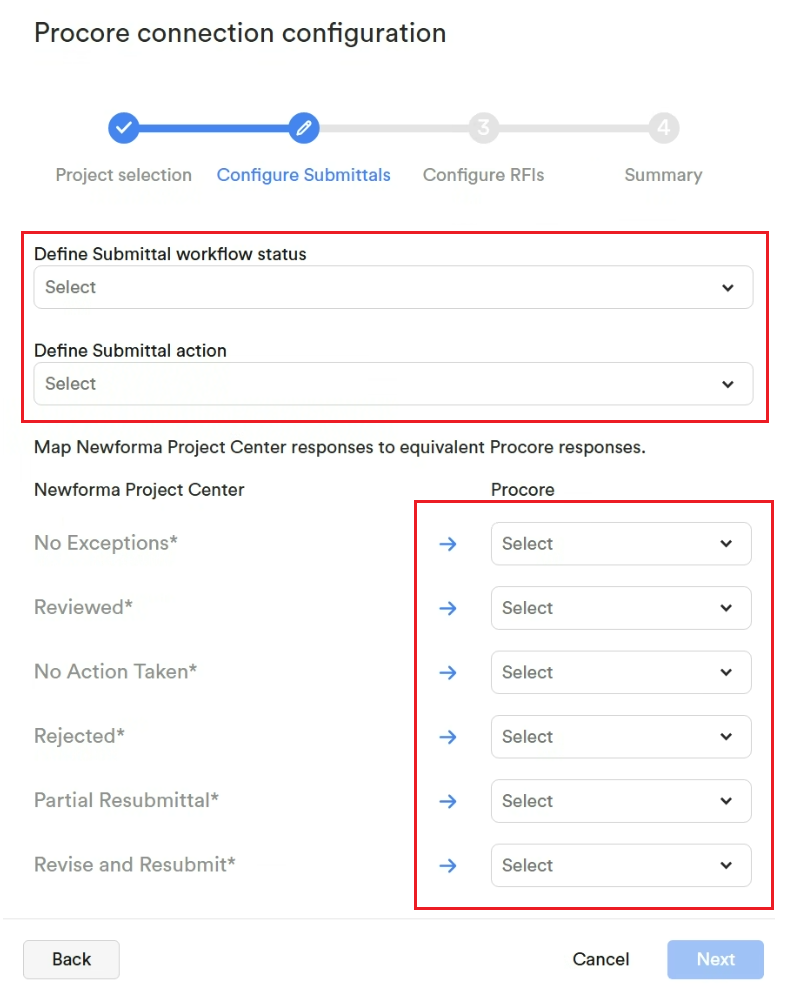The image size is (789, 1003).
Task: Click the arrow beside Revise and Resubmit
Action: [x=448, y=865]
